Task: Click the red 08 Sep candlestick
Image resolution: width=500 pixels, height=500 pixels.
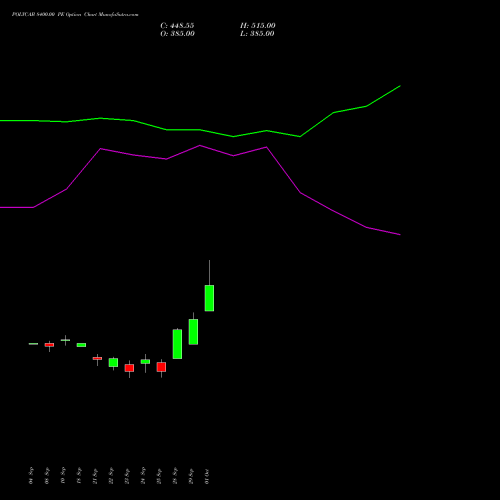Action: click(x=49, y=345)
